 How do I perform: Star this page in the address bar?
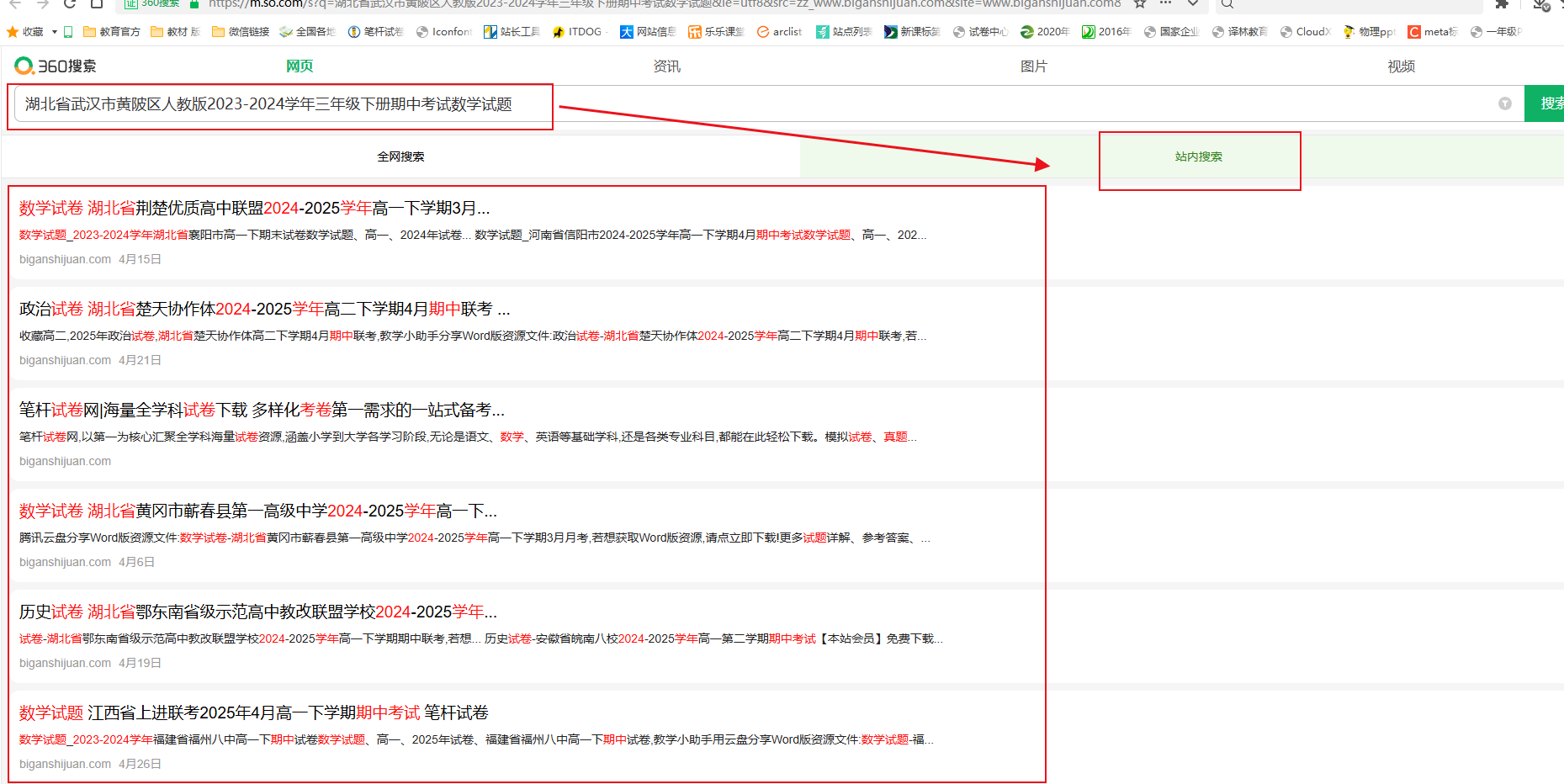point(1140,3)
